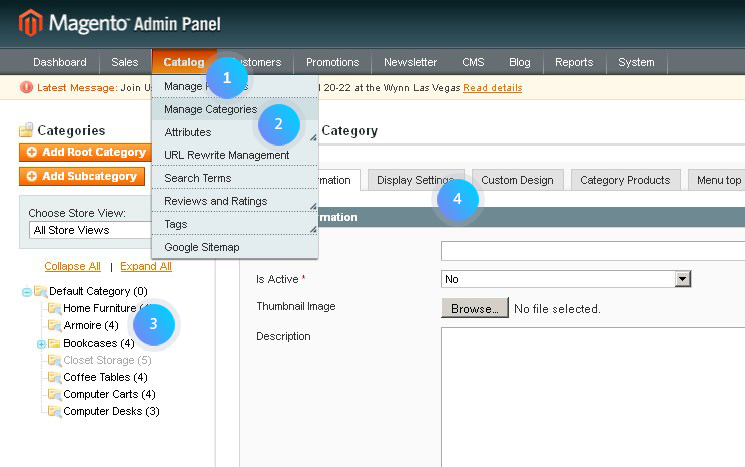
Task: Click Computer Desks folder icon
Action: [x=55, y=411]
